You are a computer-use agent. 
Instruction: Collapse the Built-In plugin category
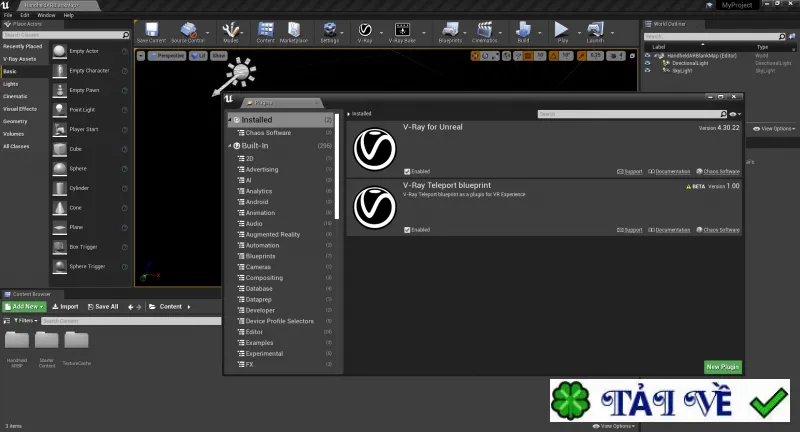point(230,146)
